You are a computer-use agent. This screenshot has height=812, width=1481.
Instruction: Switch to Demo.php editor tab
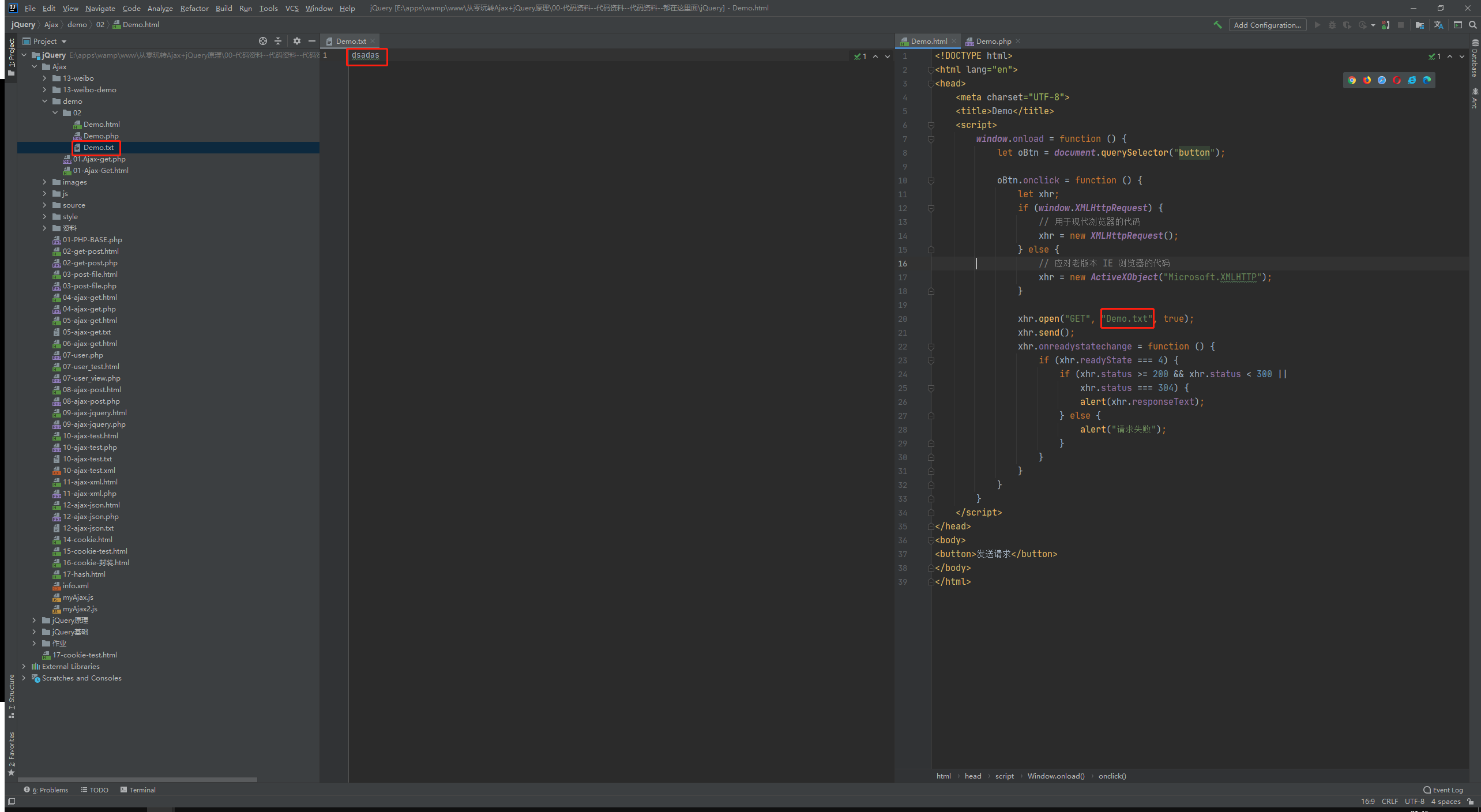tap(993, 41)
